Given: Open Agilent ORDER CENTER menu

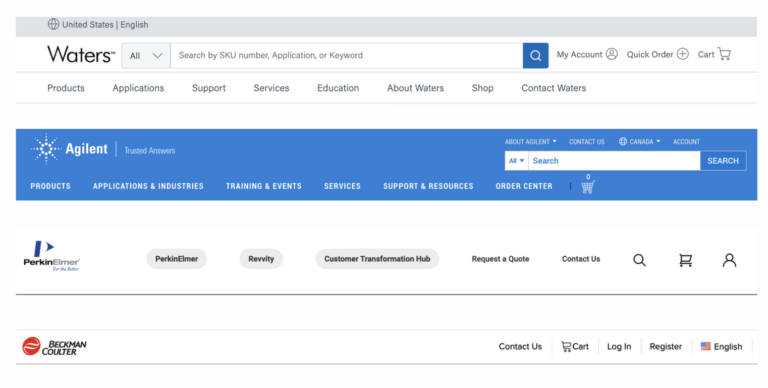Looking at the screenshot, I should 524,186.
